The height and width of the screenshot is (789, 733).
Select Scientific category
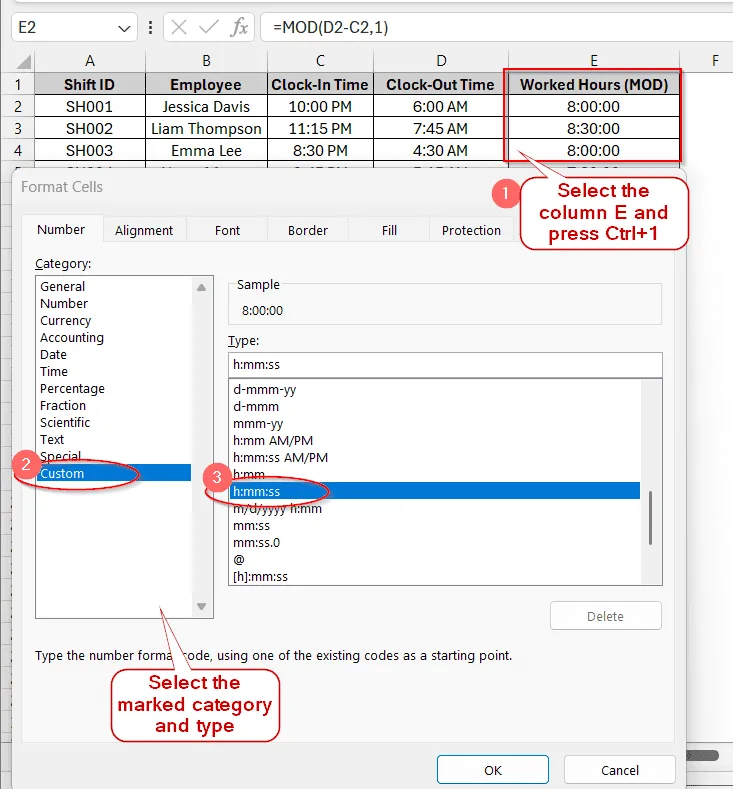click(115, 423)
